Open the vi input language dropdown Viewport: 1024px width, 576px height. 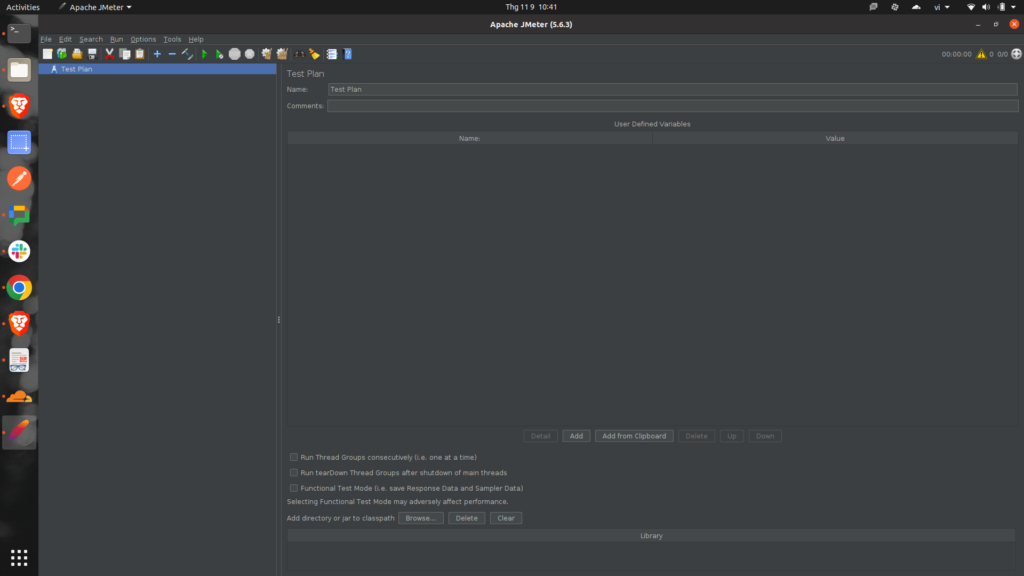tap(941, 7)
